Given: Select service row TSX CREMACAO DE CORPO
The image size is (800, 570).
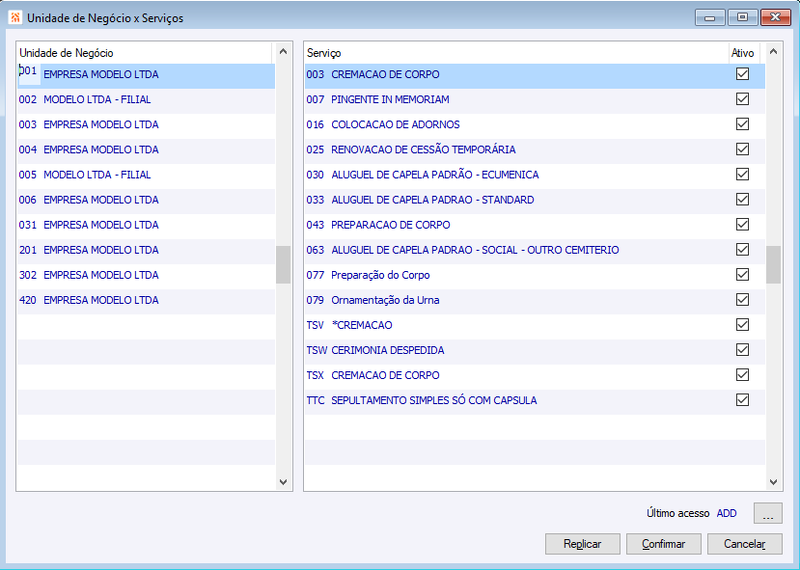Looking at the screenshot, I should tap(535, 376).
